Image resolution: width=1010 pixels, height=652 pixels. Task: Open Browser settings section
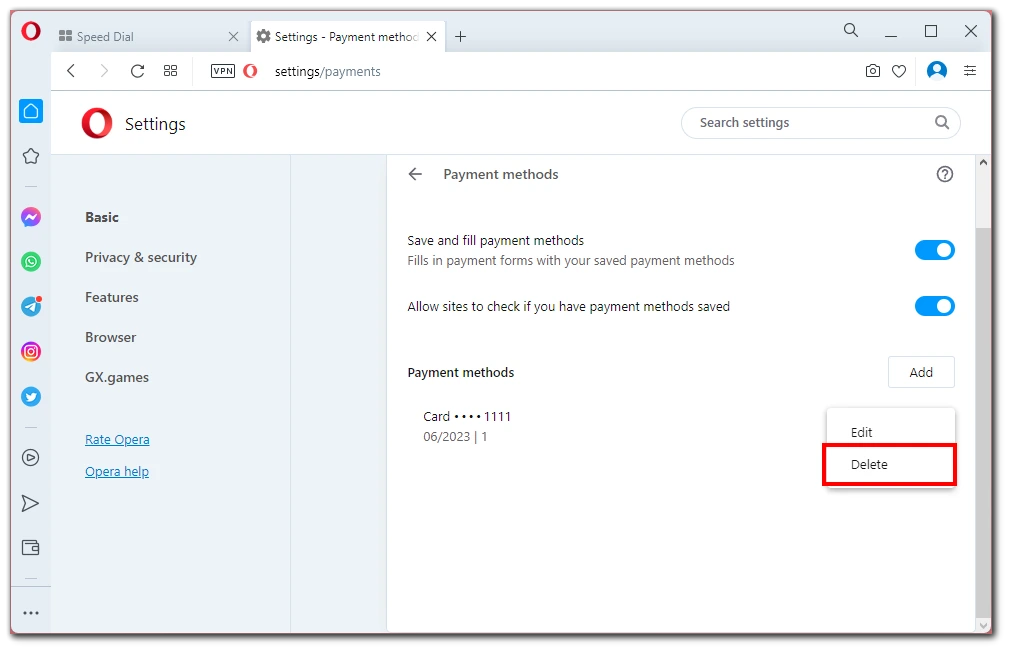coord(111,337)
